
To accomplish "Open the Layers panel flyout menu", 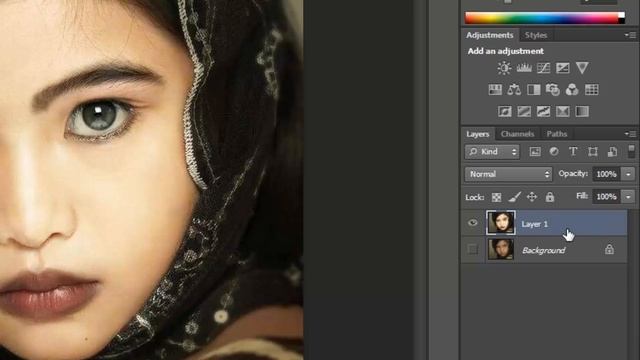I will 631,134.
